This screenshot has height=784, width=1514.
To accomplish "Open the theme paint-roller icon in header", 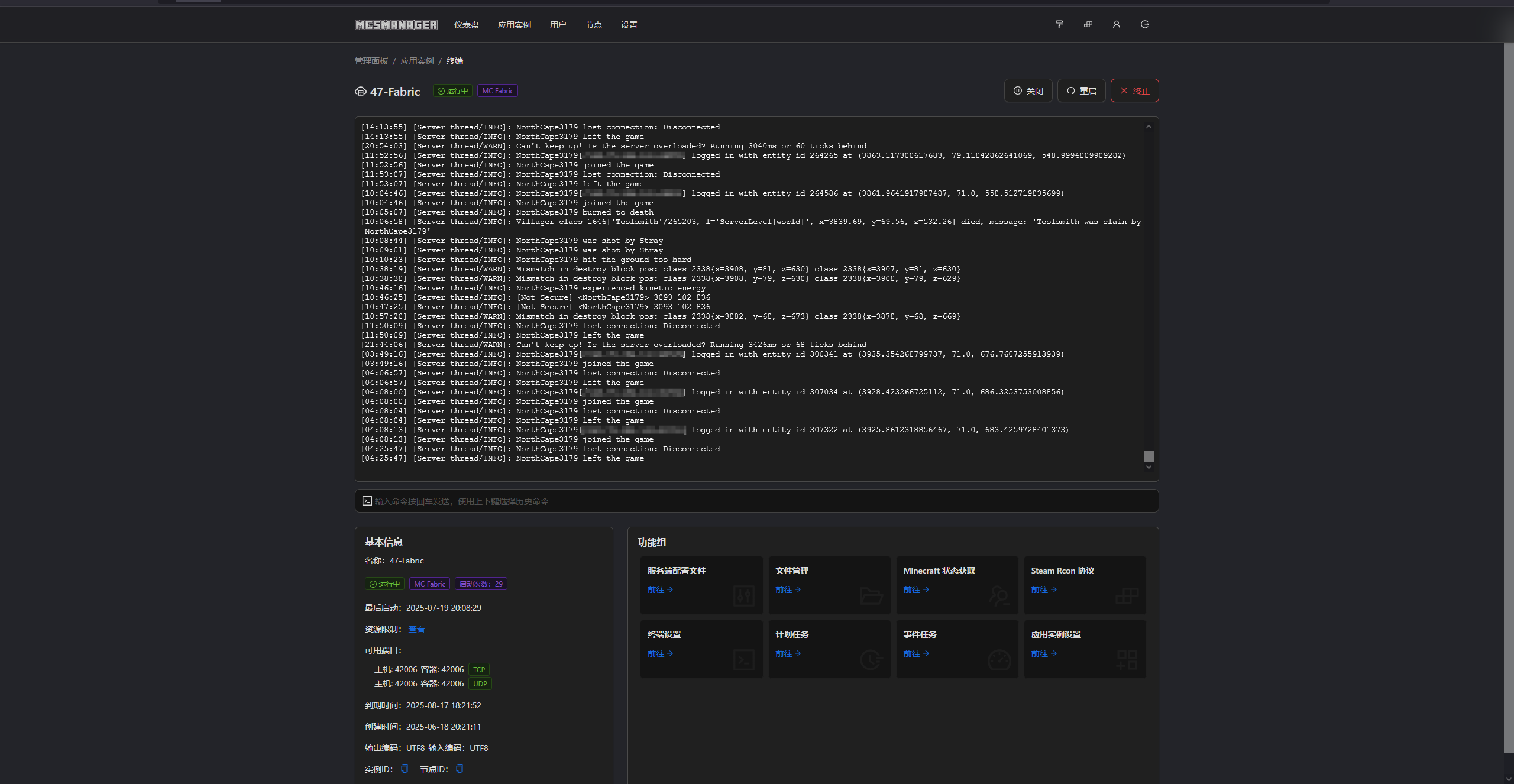I will pyautogui.click(x=1059, y=24).
